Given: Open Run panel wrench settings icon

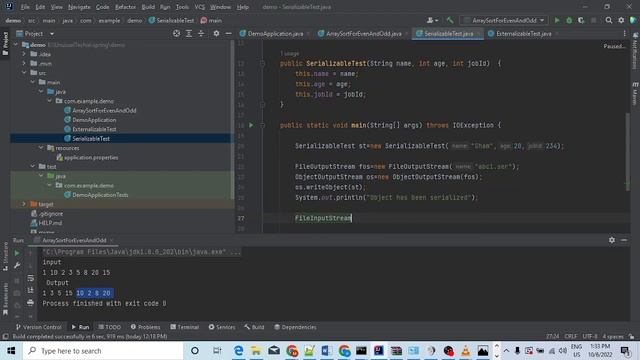Looking at the screenshot, I should pos(17,266).
